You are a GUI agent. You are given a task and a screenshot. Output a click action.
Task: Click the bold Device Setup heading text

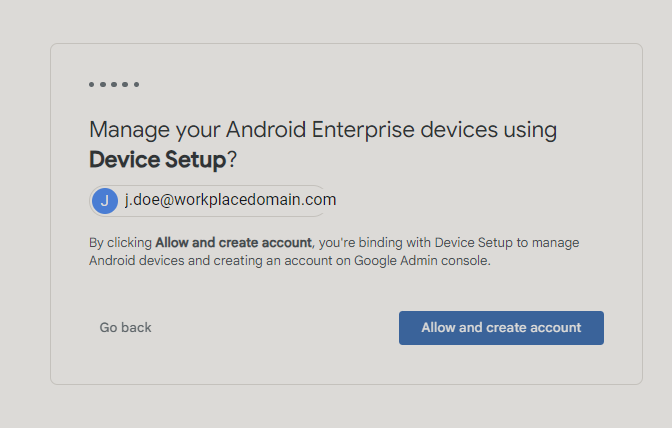coord(157,159)
